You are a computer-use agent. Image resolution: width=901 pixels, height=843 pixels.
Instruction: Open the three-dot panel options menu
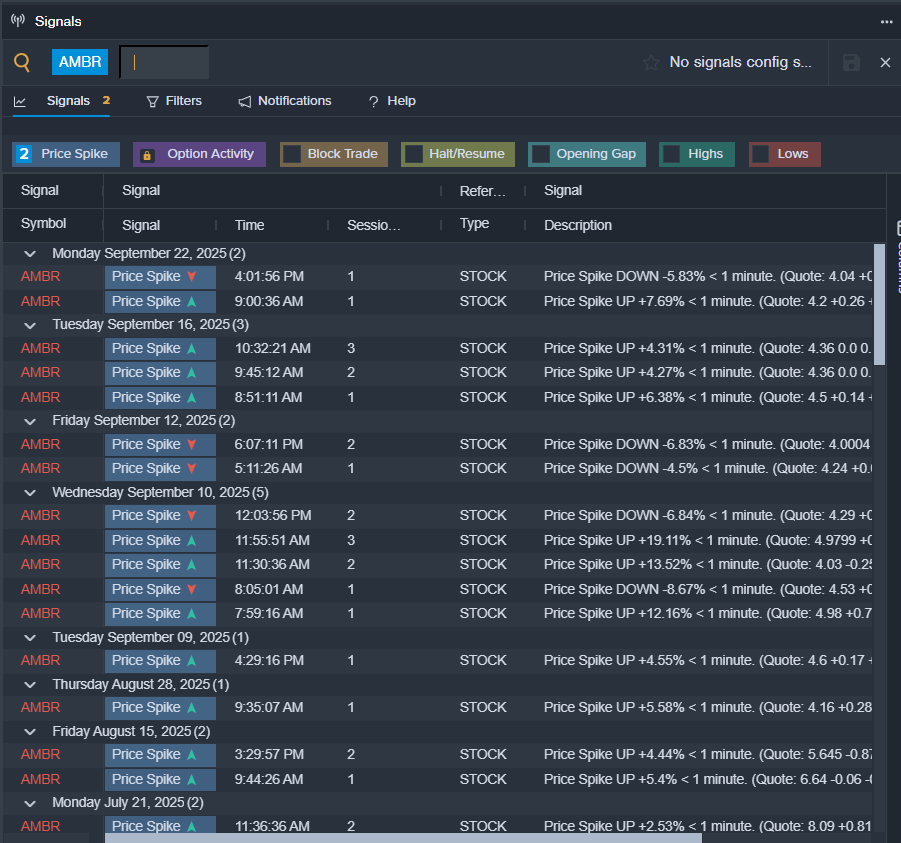tap(886, 21)
